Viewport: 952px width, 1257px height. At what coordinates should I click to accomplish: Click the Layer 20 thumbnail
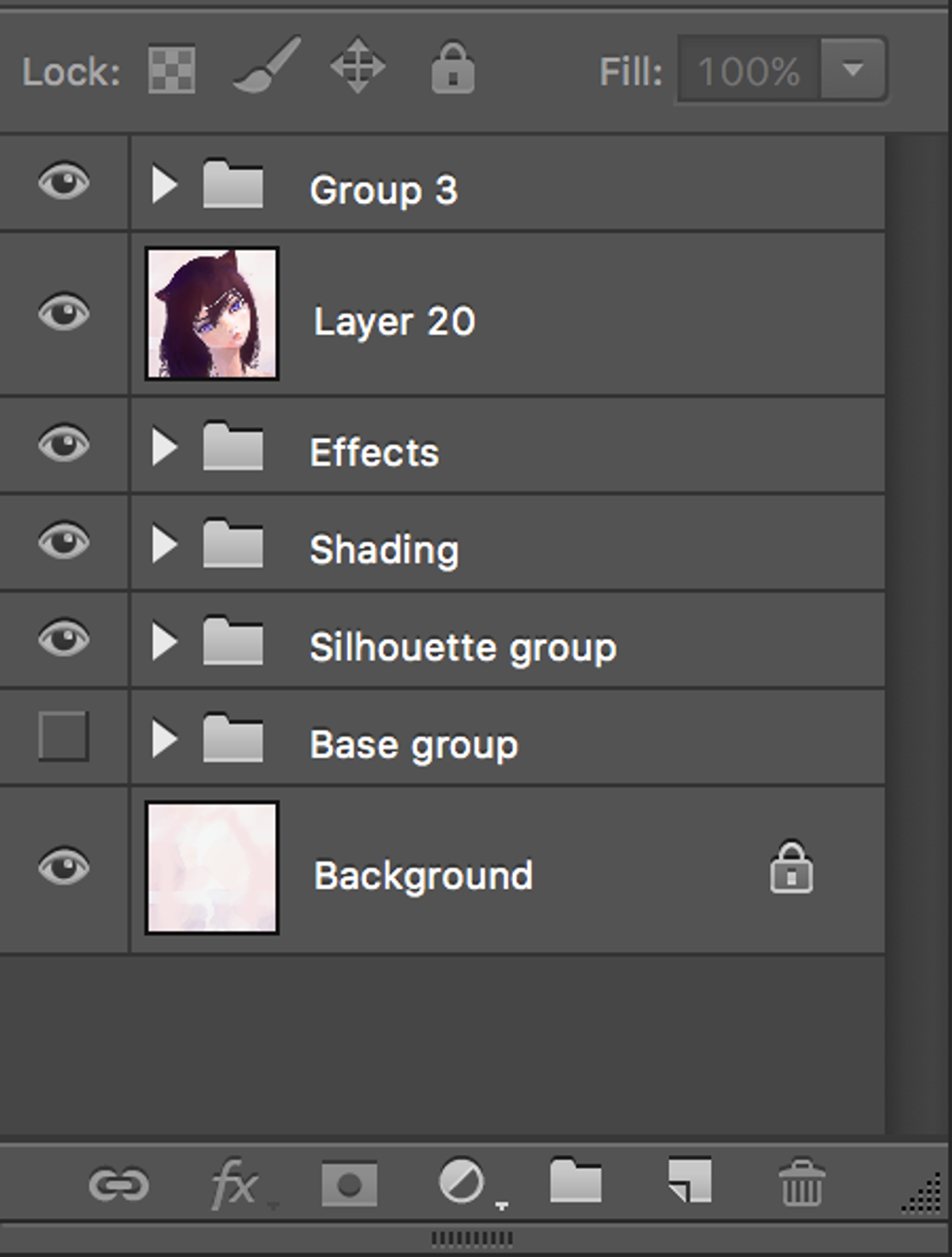[212, 314]
